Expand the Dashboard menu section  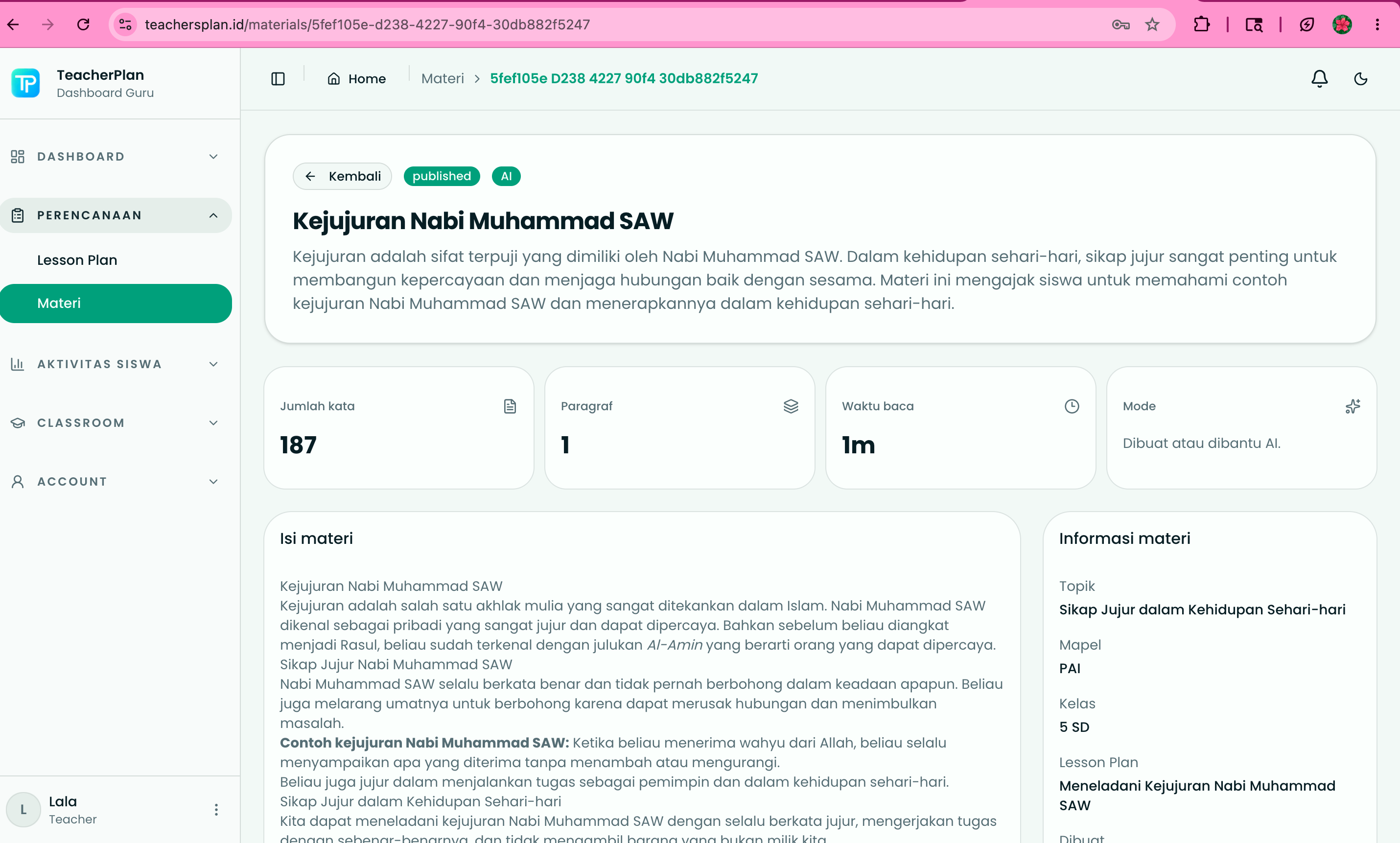coord(116,156)
